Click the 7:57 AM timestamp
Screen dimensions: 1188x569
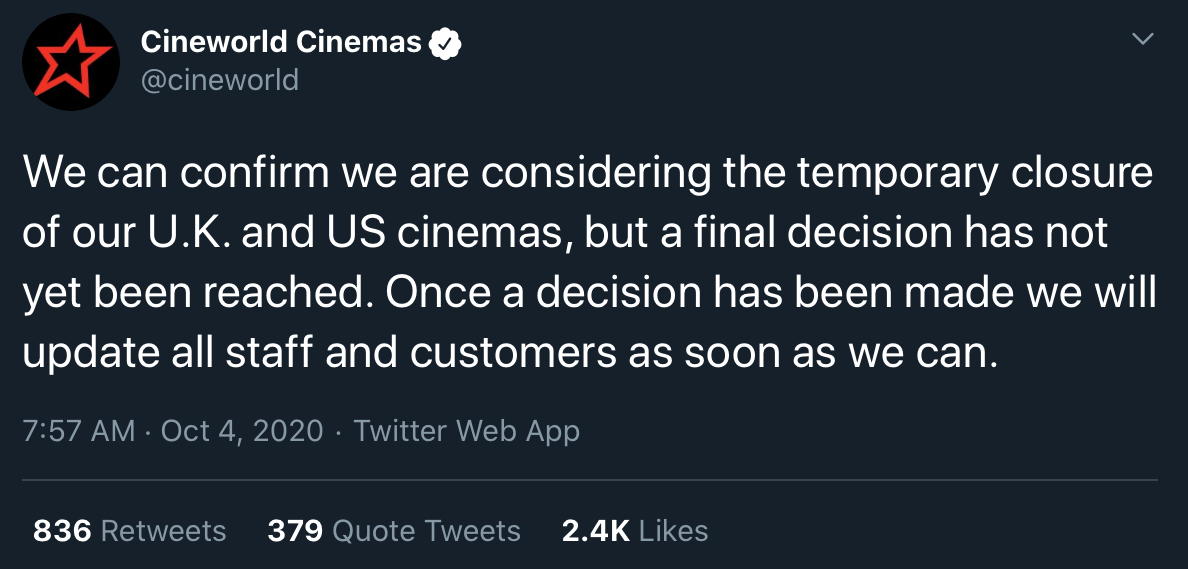pos(79,431)
